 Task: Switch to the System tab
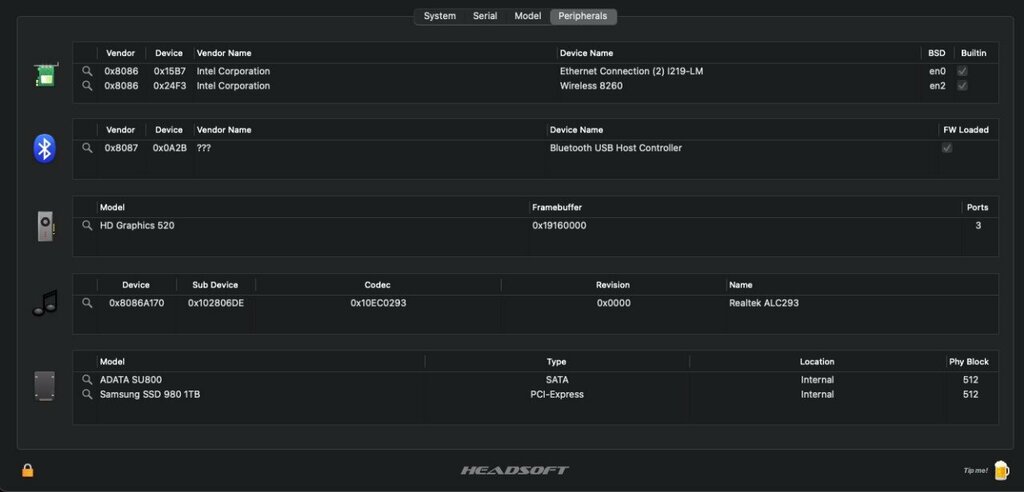(439, 16)
